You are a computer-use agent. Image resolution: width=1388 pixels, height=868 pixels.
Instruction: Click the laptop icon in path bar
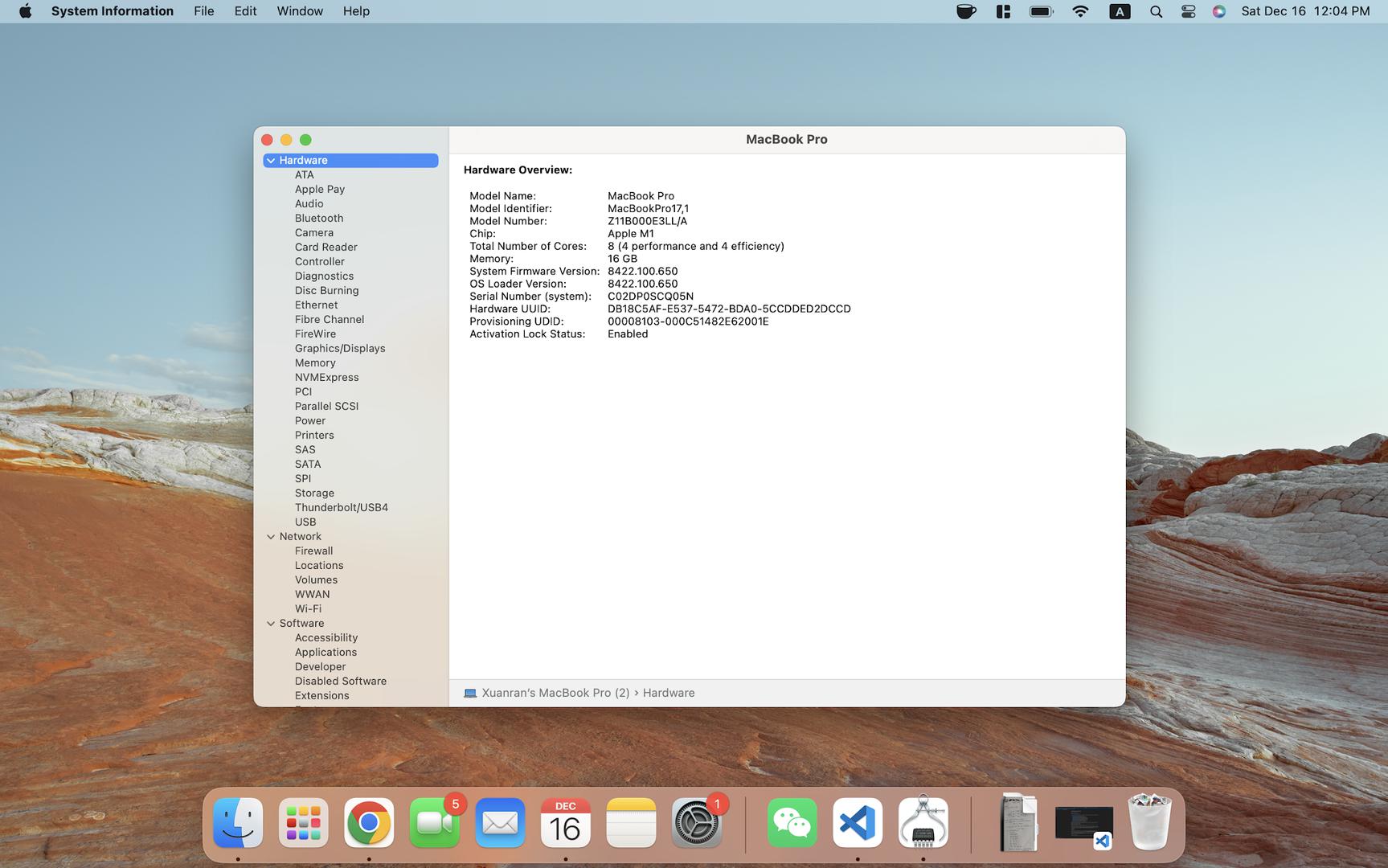pyautogui.click(x=470, y=693)
